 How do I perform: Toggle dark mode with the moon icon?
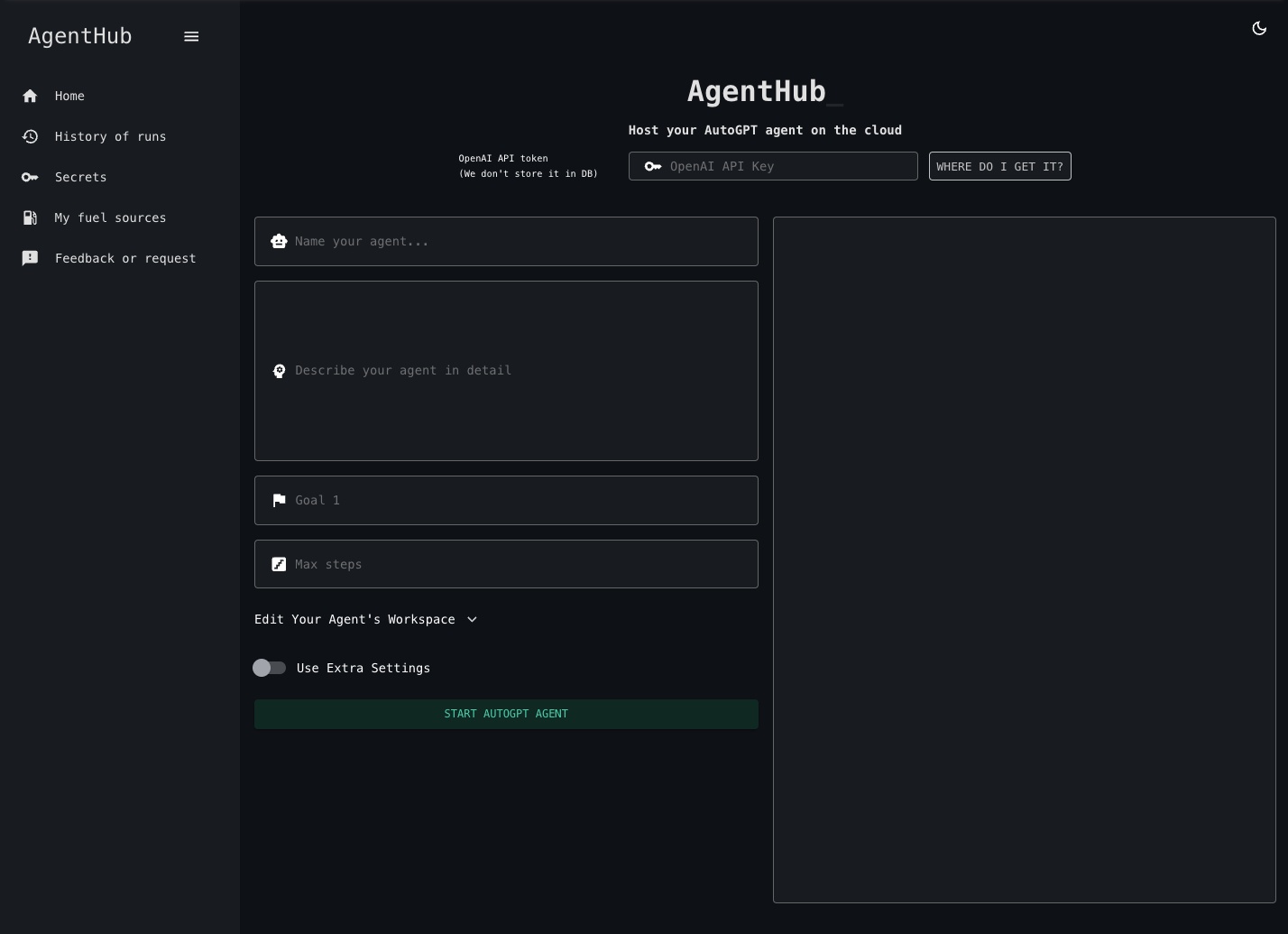pyautogui.click(x=1259, y=29)
